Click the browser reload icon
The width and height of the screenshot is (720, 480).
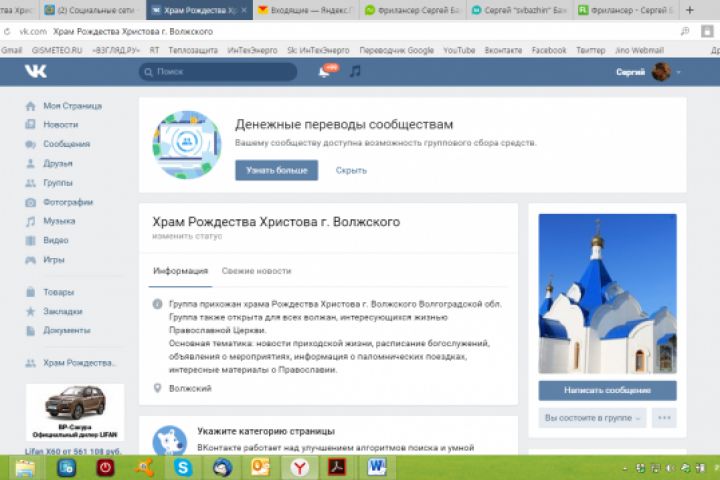point(7,32)
